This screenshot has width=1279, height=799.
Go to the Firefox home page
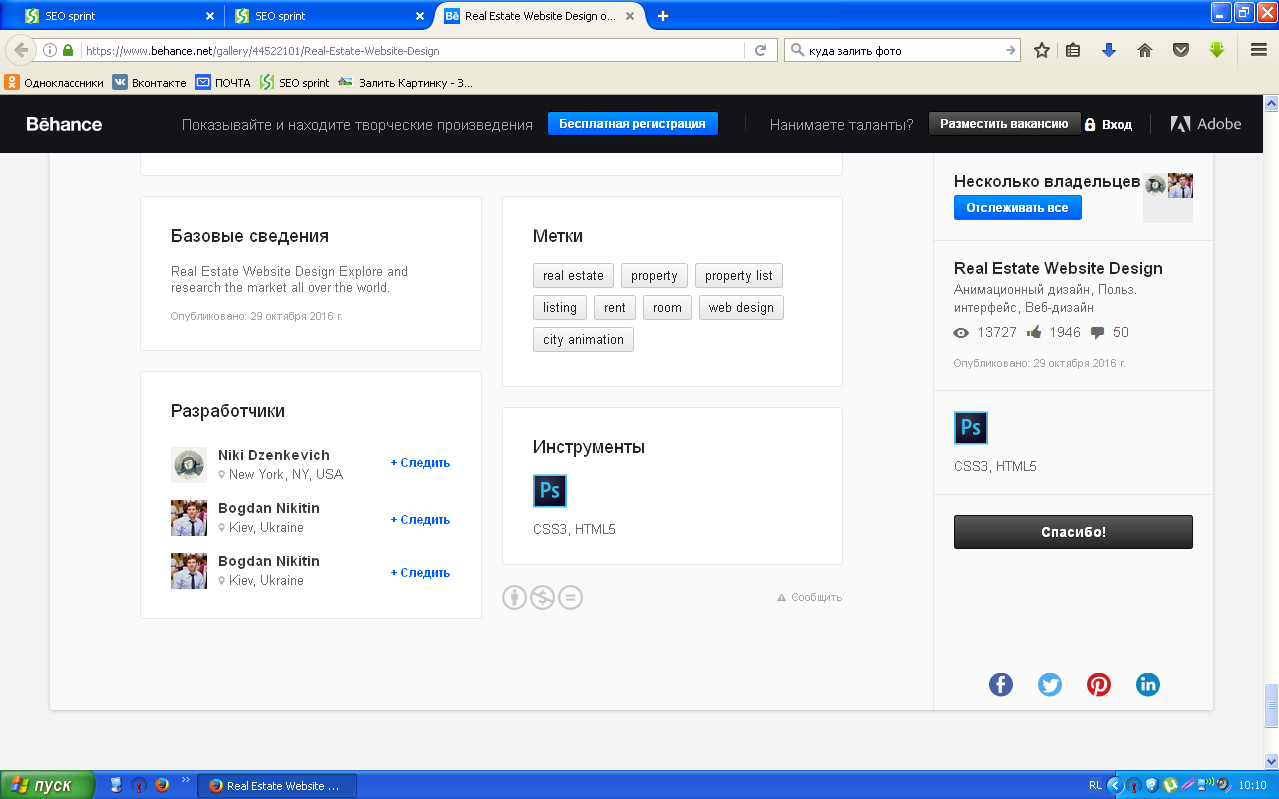(x=1145, y=50)
